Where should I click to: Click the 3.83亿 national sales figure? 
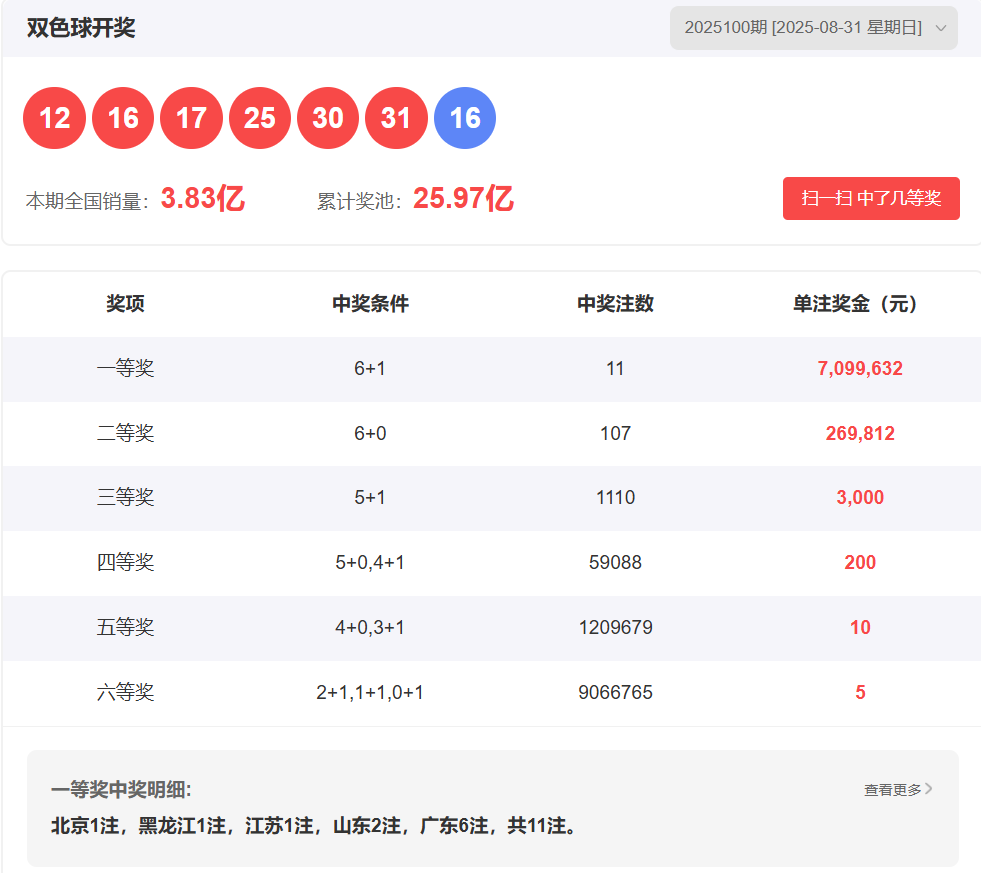[203, 199]
